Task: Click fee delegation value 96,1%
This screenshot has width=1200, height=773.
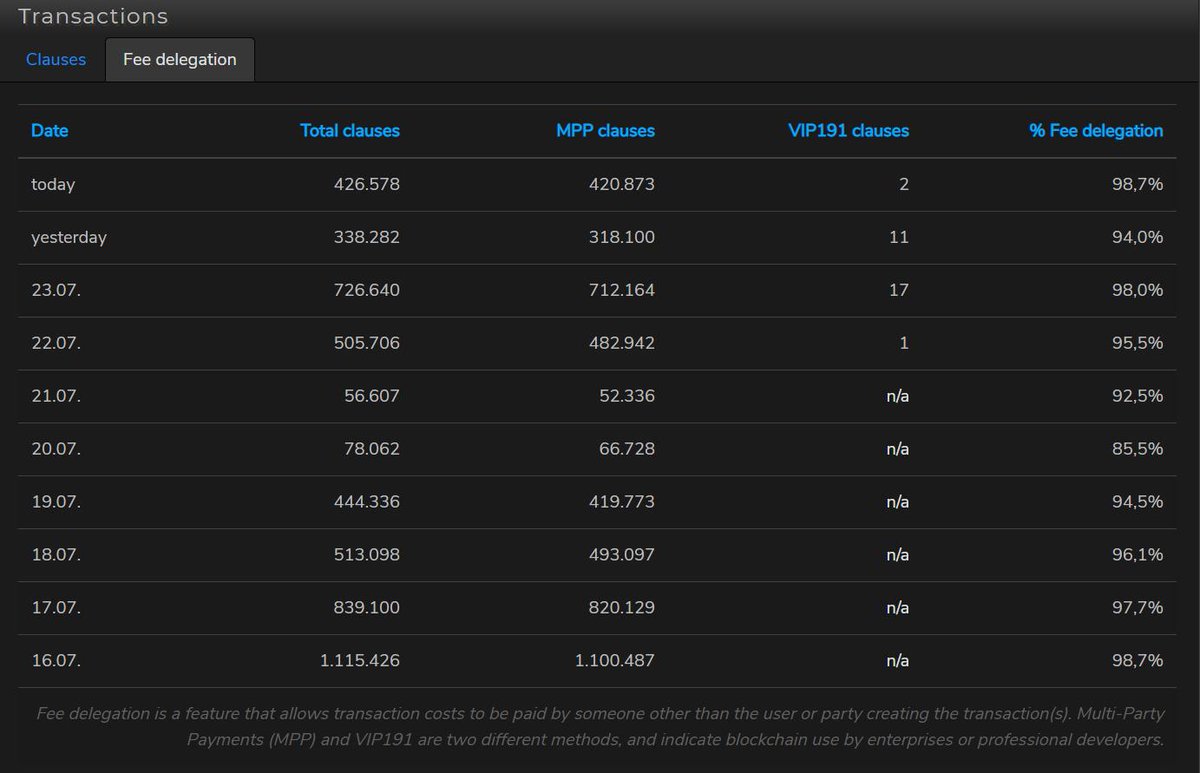Action: 1137,555
